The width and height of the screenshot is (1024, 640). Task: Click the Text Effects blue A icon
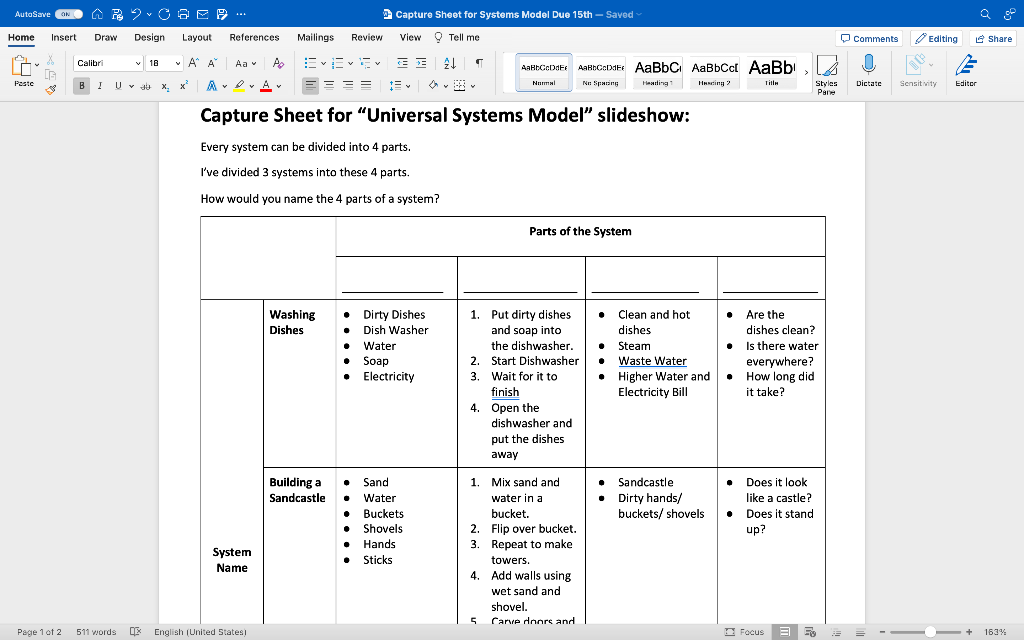click(212, 86)
